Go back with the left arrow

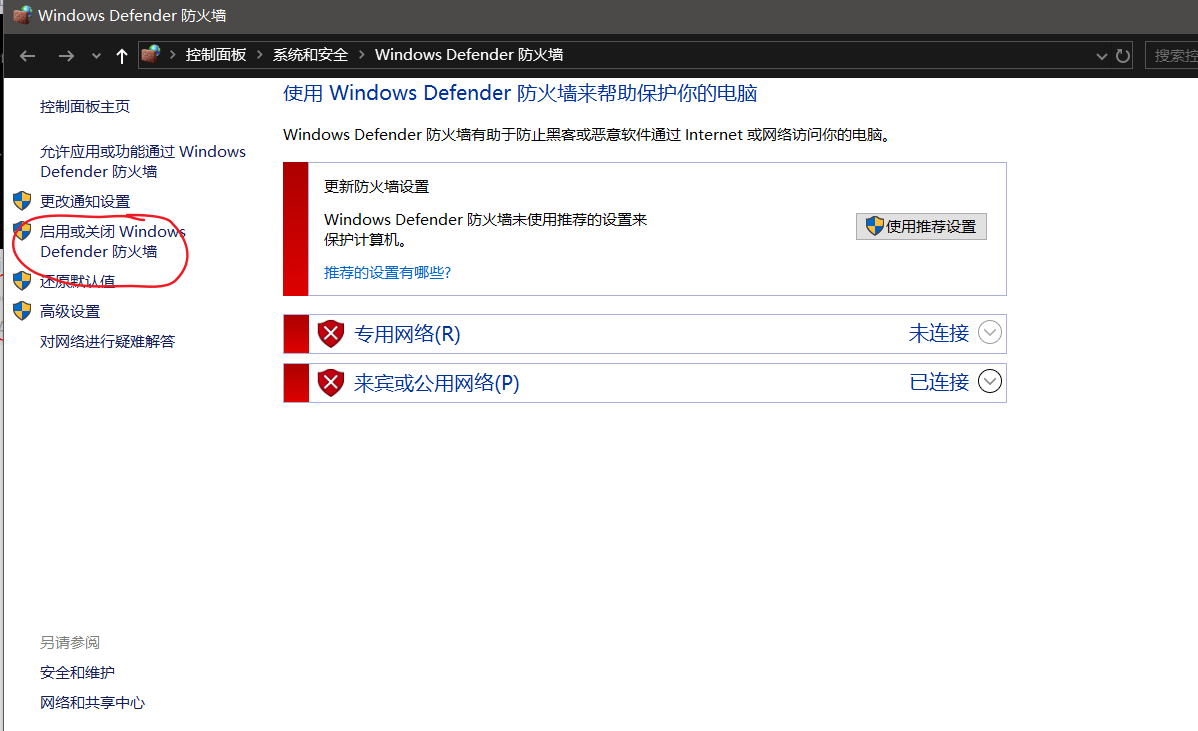[x=28, y=56]
